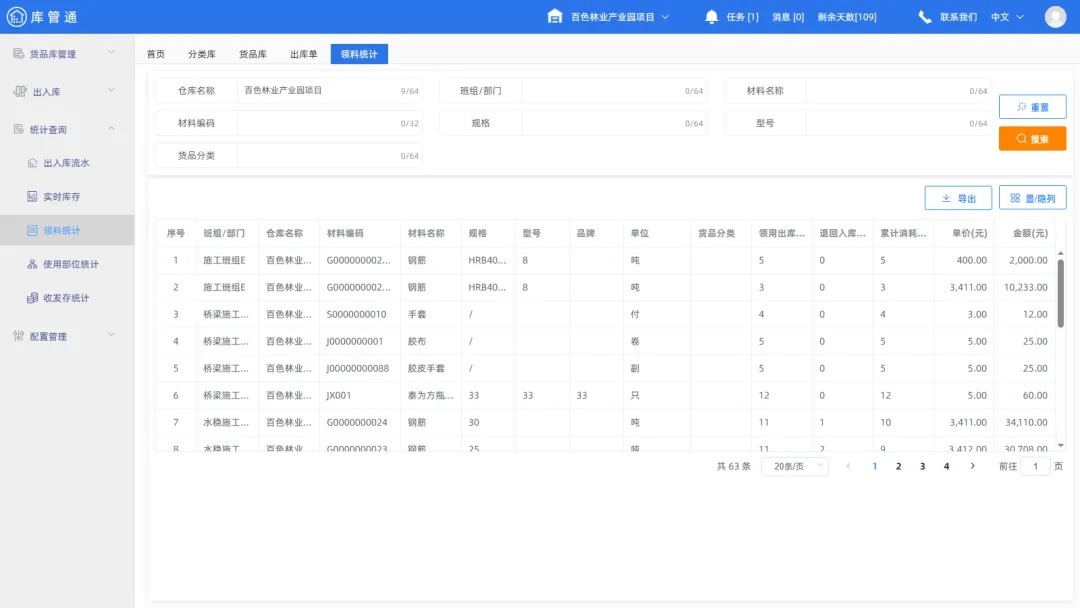Switch to the 分类库 tab
1080x608 pixels.
tap(202, 54)
